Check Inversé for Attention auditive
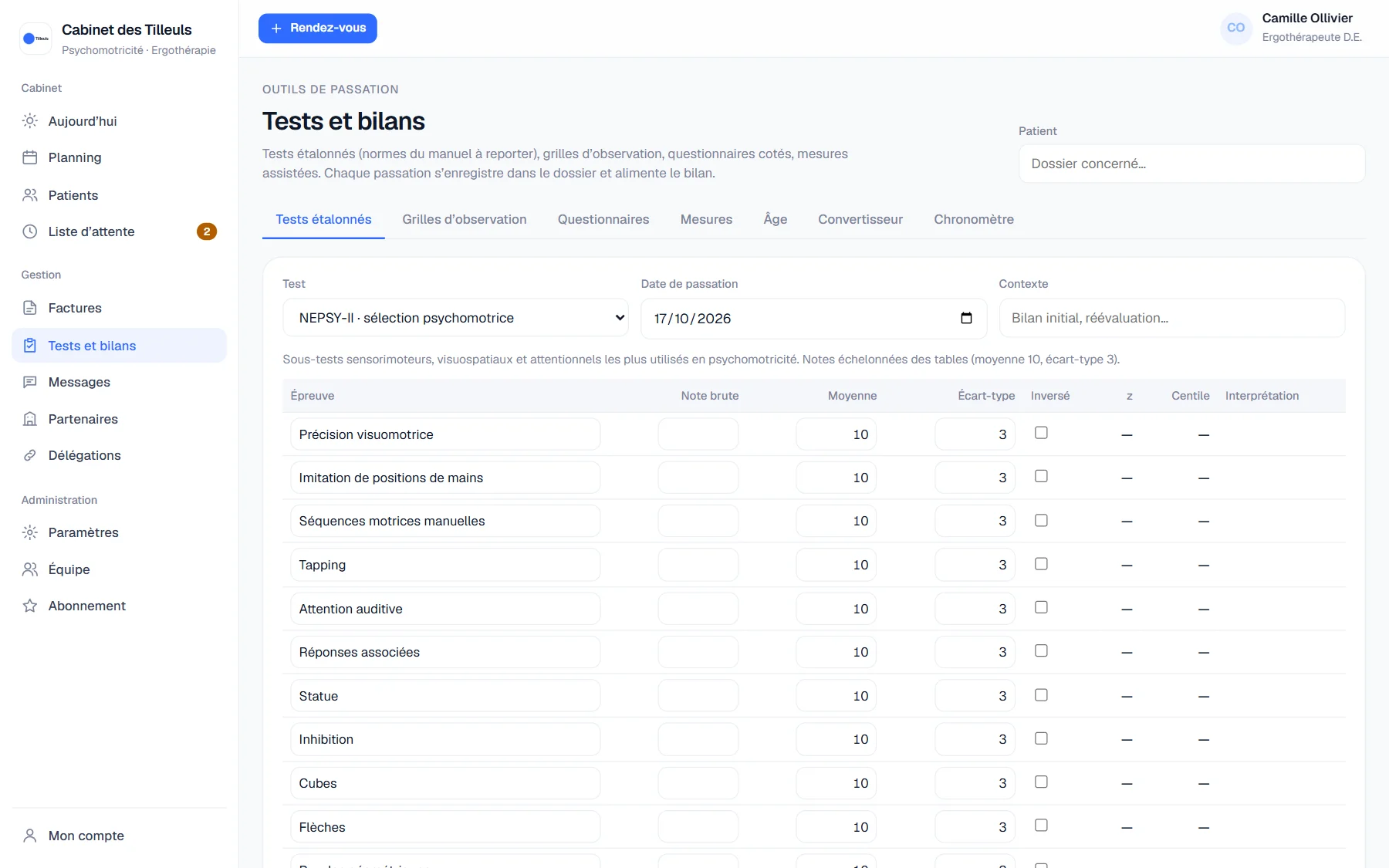Image resolution: width=1389 pixels, height=868 pixels. coord(1041,607)
